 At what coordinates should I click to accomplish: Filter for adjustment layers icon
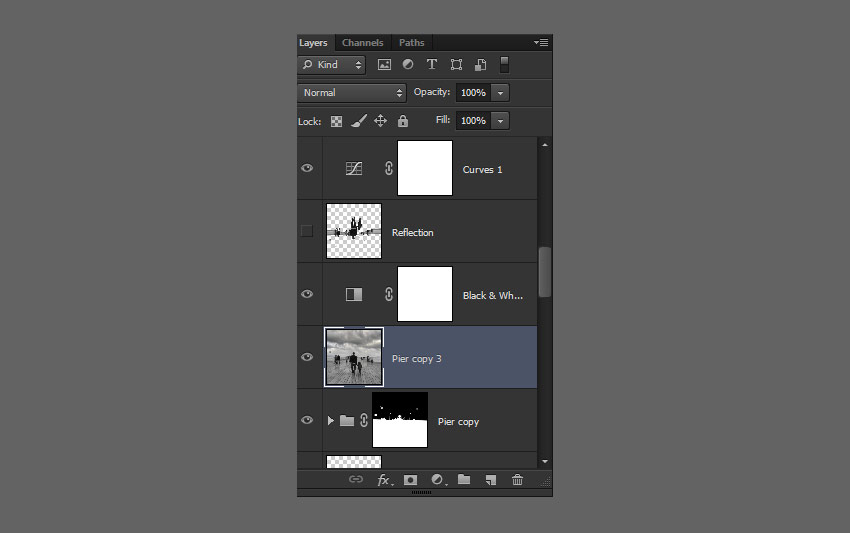click(x=408, y=65)
